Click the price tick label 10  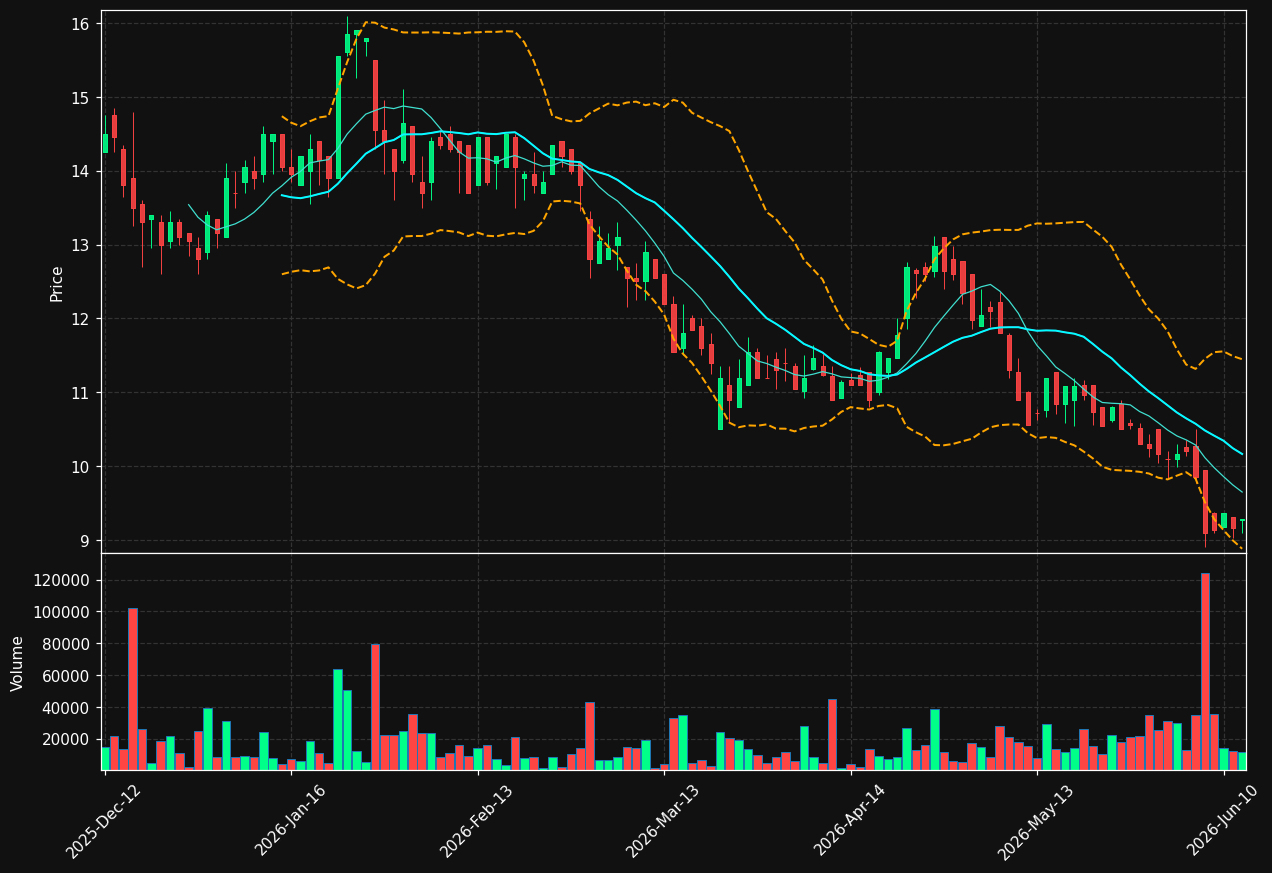pos(80,467)
